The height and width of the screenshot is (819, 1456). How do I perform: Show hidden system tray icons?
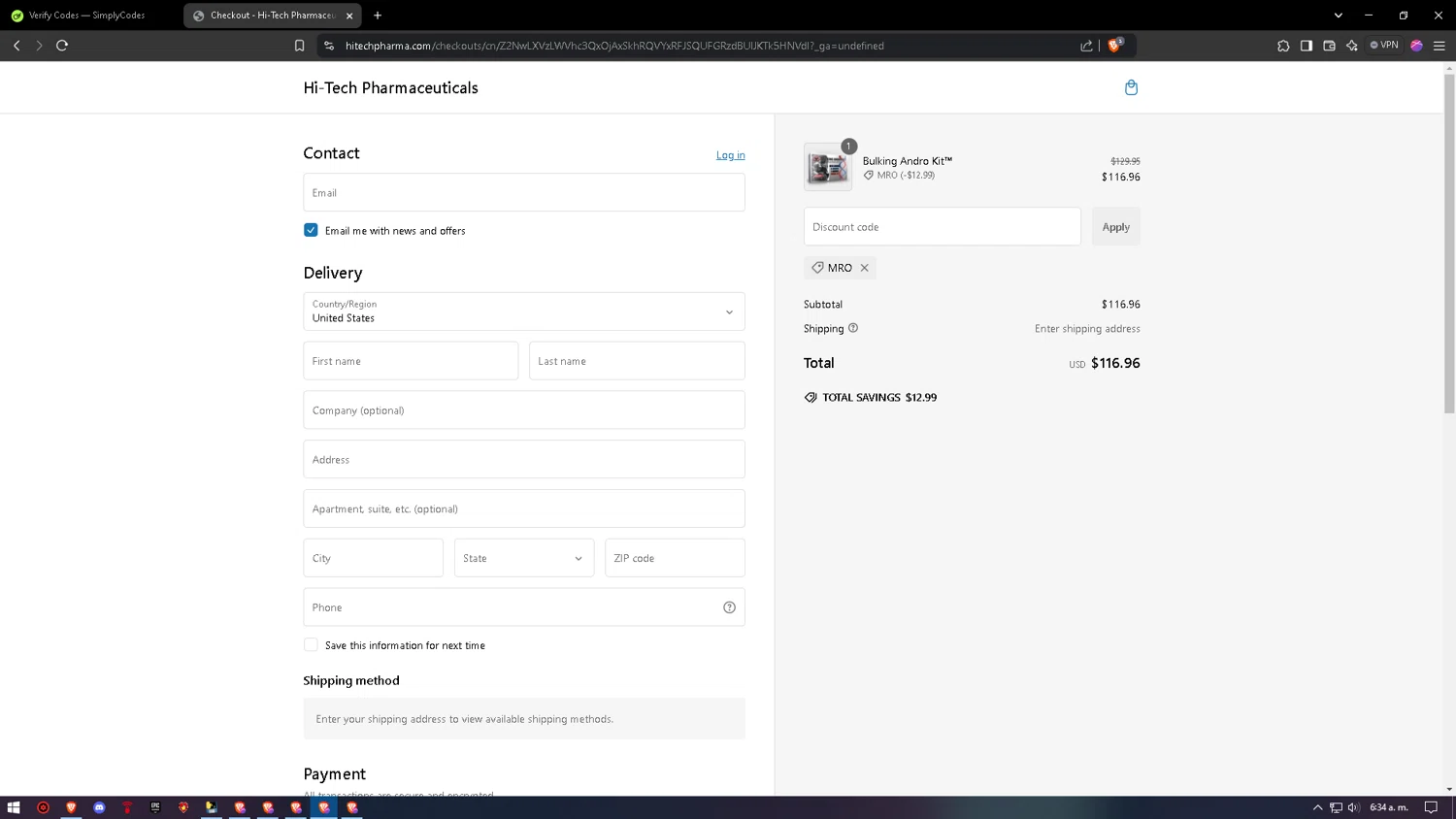[x=1317, y=807]
